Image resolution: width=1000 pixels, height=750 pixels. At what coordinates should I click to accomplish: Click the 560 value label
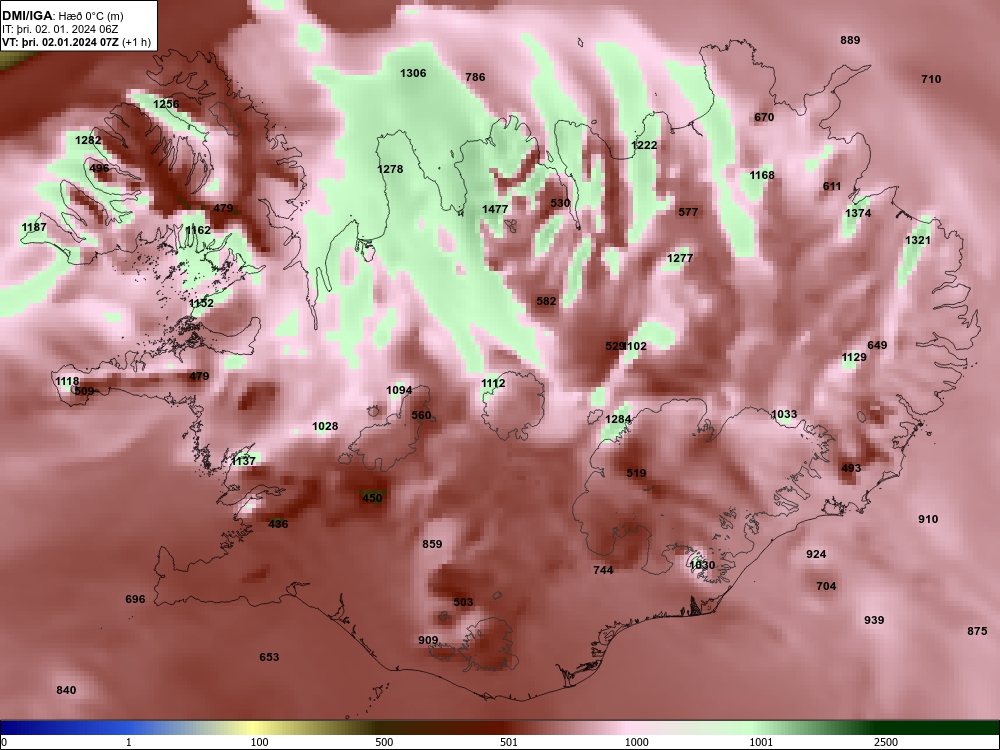[x=421, y=415]
